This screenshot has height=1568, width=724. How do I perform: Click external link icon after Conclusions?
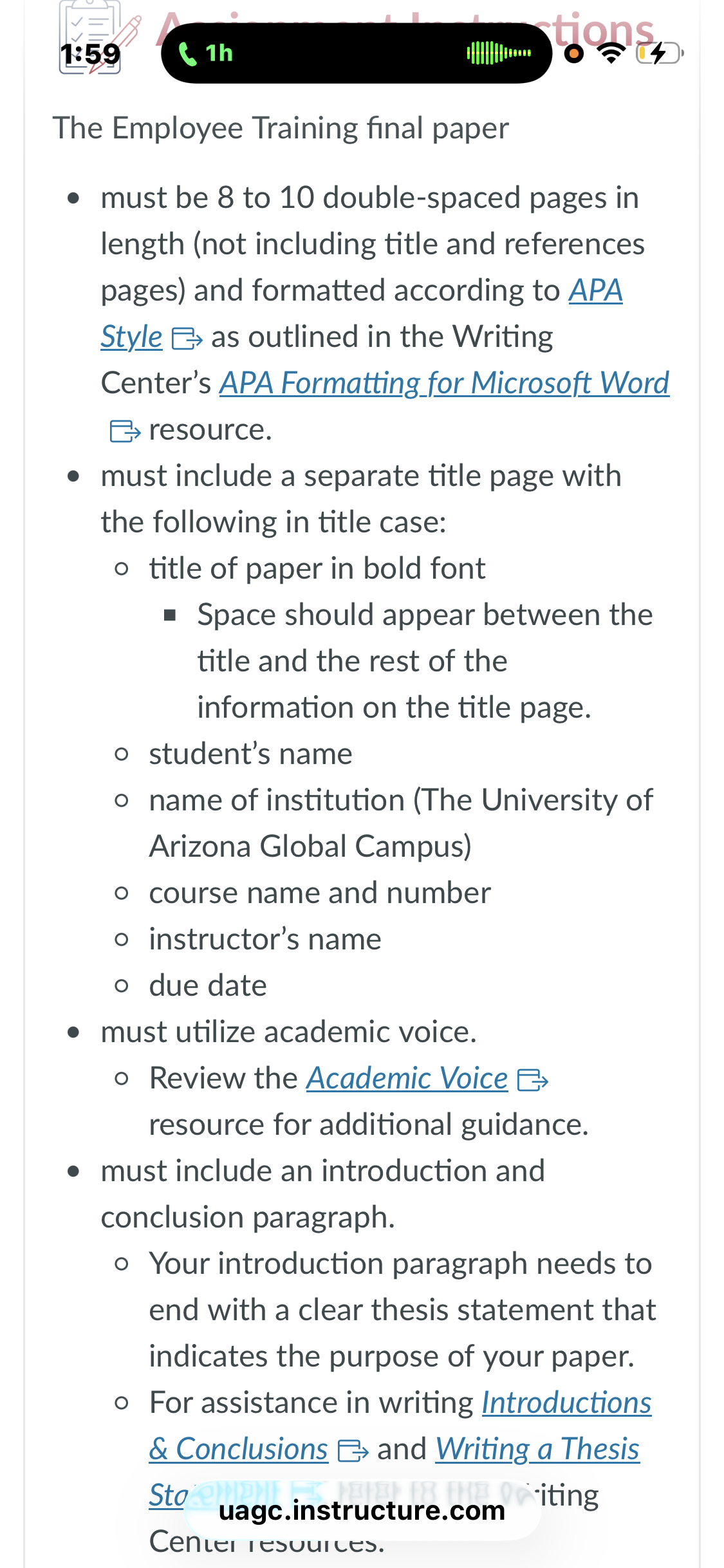(353, 1450)
